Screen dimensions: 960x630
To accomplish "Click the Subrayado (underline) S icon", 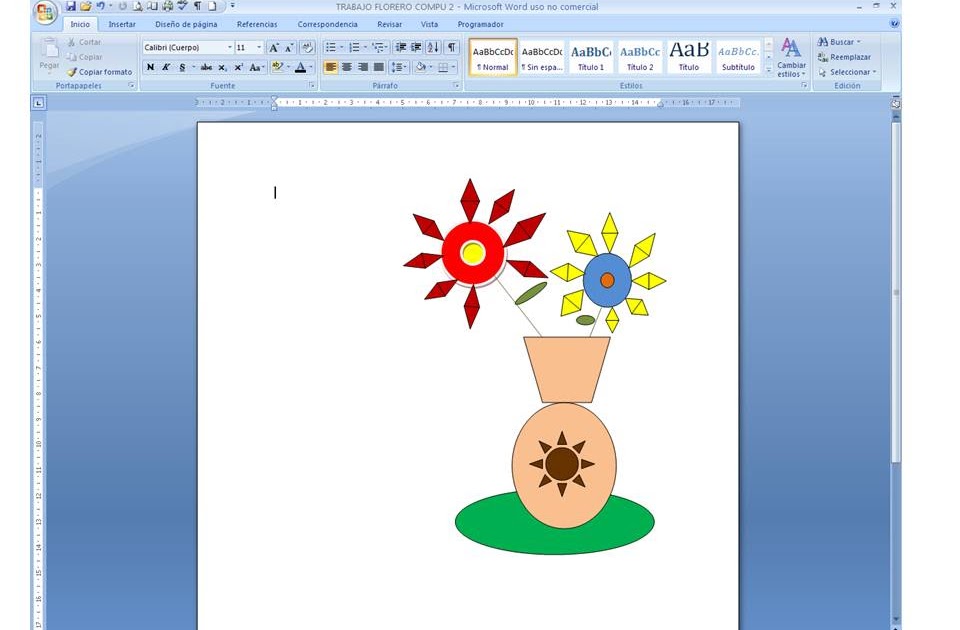I will 181,67.
